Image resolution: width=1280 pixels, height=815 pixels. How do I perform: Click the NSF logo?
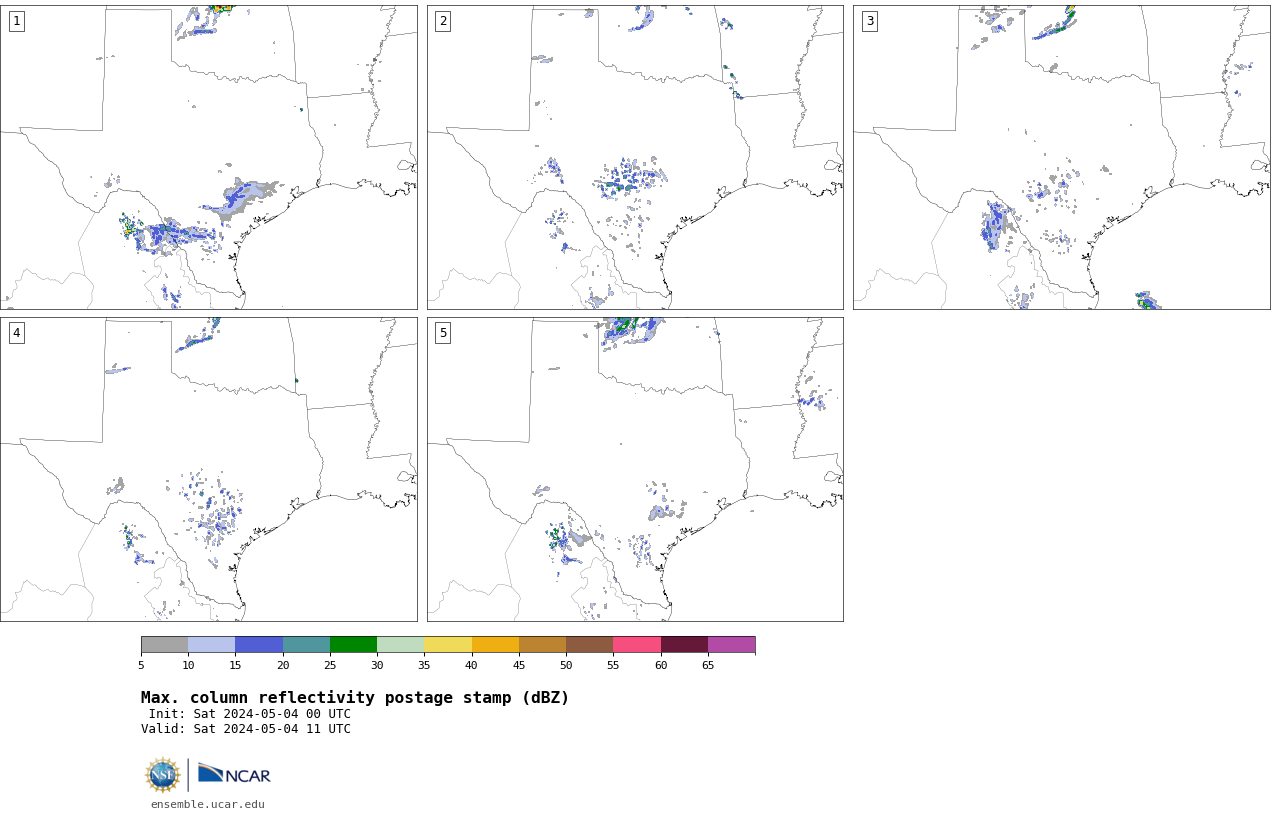coord(163,775)
